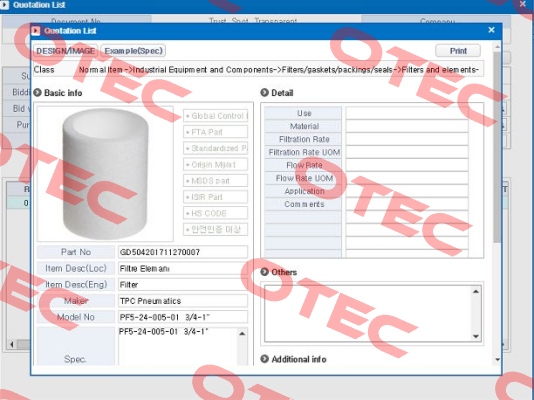Open the DESIGN/IMAGE tab
Viewport: 534px width, 400px height.
[x=66, y=51]
